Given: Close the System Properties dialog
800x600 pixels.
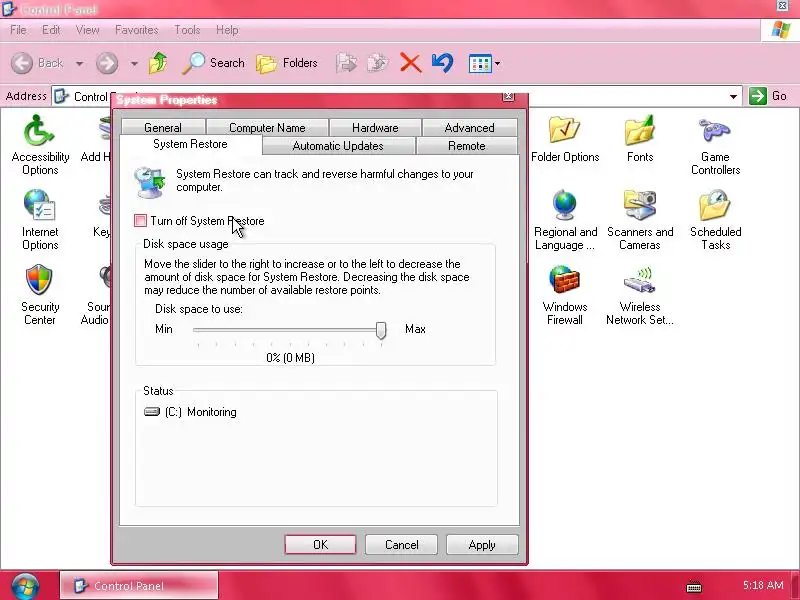Looking at the screenshot, I should click(509, 96).
